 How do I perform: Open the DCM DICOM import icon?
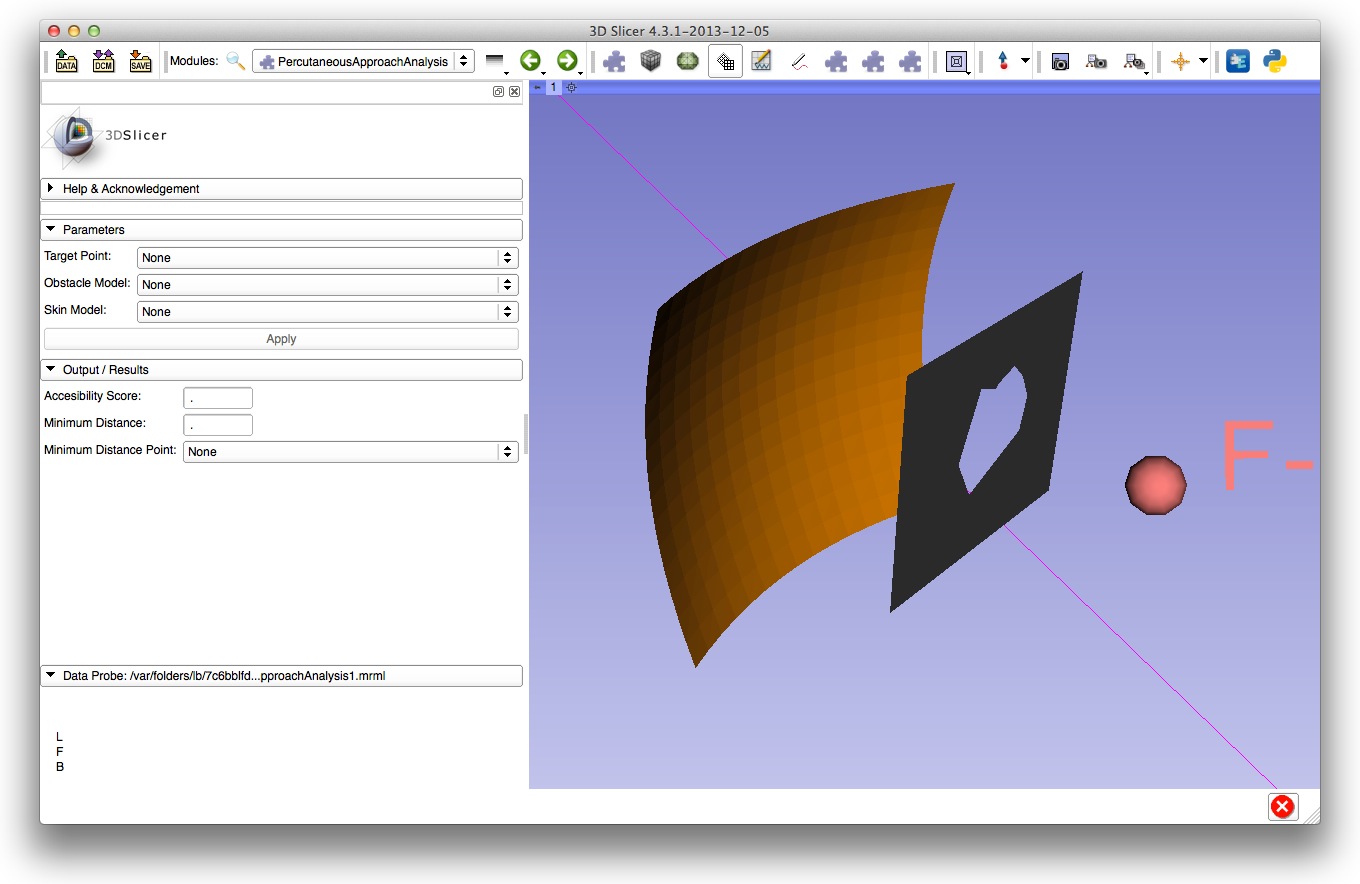(x=103, y=62)
